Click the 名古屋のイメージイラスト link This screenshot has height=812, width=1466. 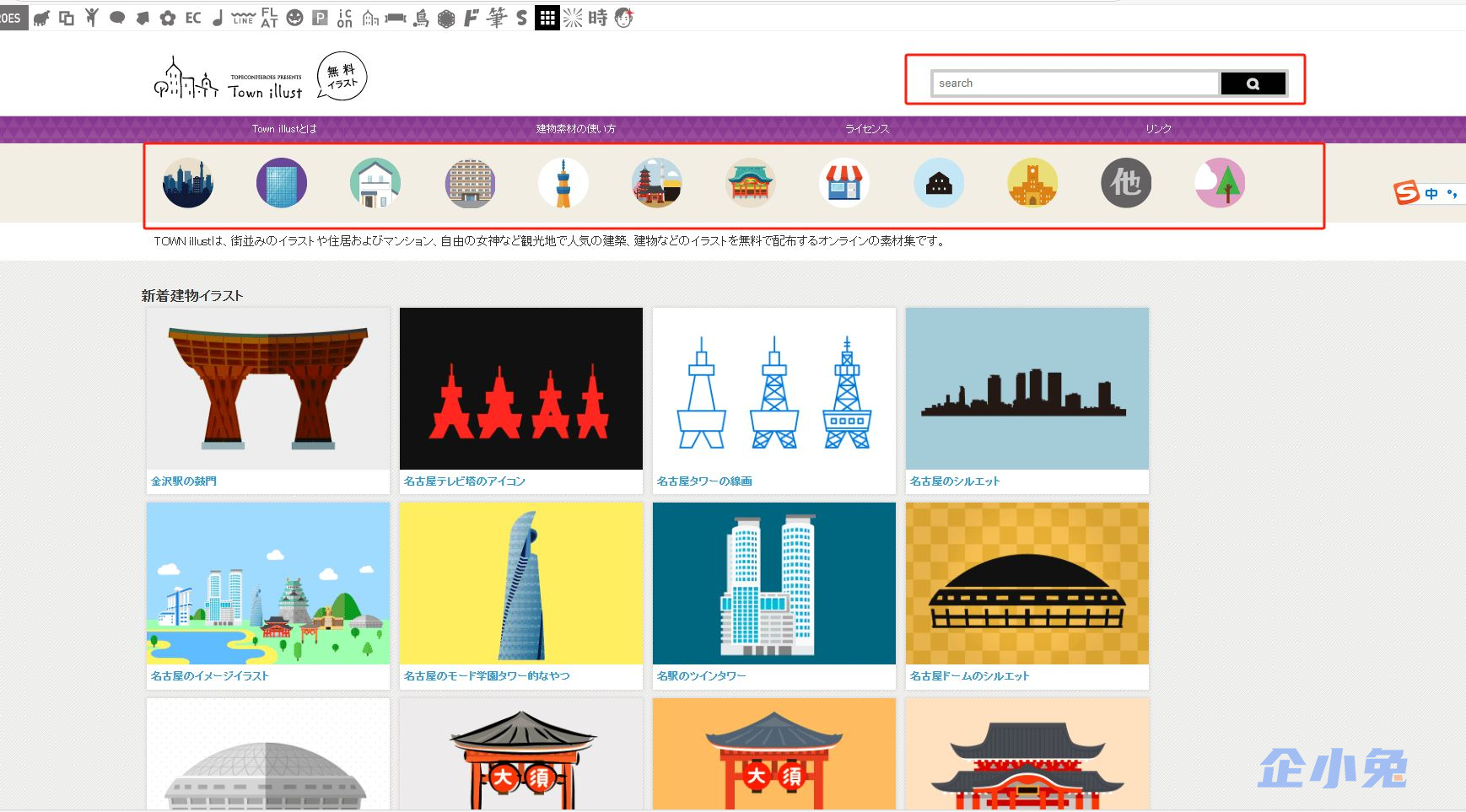point(210,676)
